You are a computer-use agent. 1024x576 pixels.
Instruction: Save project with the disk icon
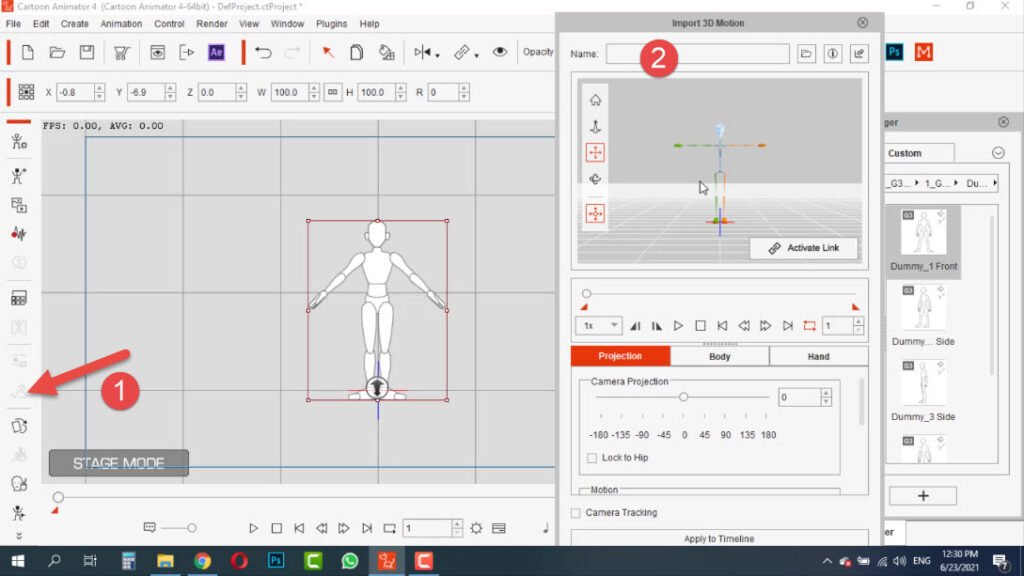(x=87, y=52)
